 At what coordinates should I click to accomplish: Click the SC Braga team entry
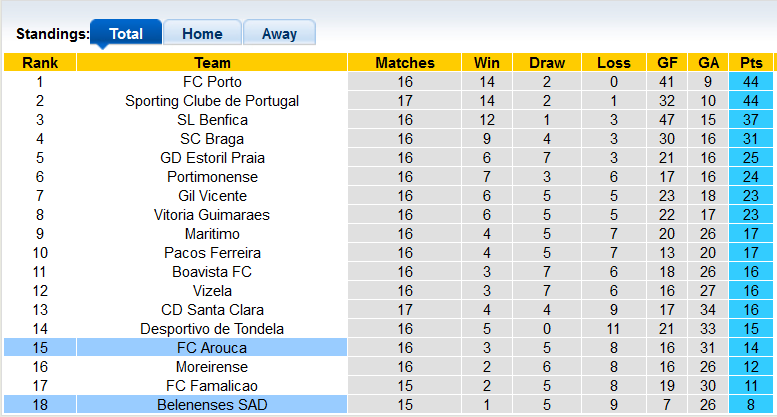212,139
